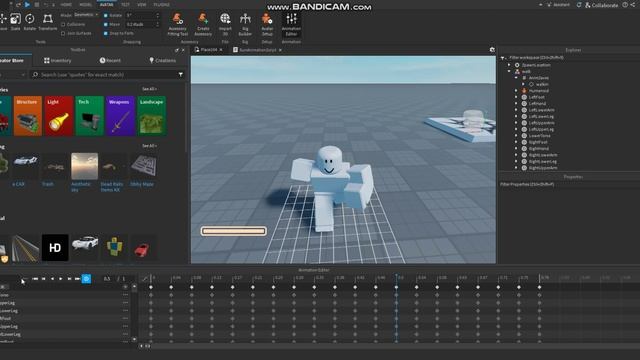The image size is (640, 360).
Task: Expand the SpawnLocation tree node
Action: pyautogui.click(x=509, y=65)
